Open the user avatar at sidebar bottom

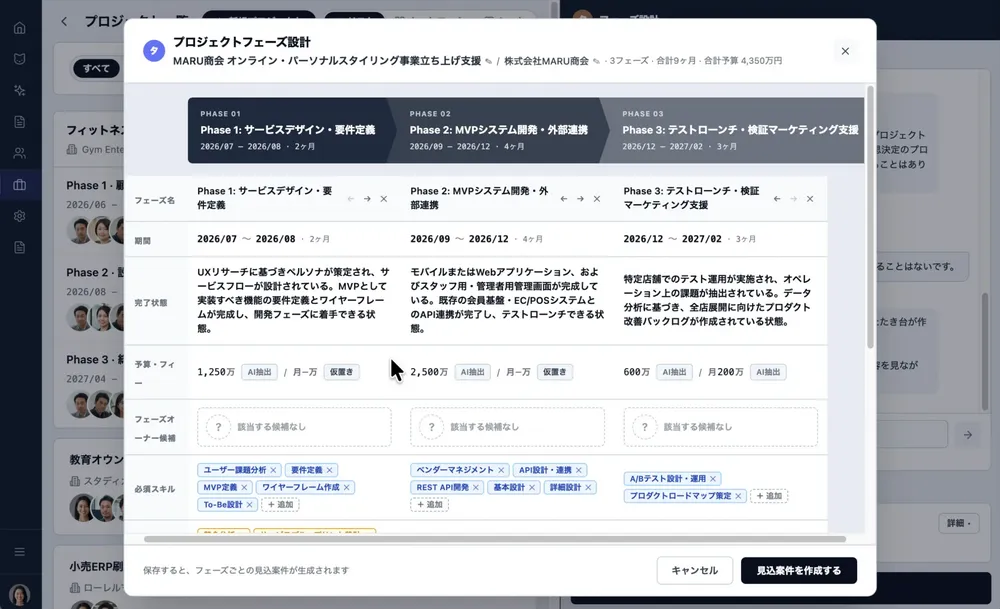[20, 594]
